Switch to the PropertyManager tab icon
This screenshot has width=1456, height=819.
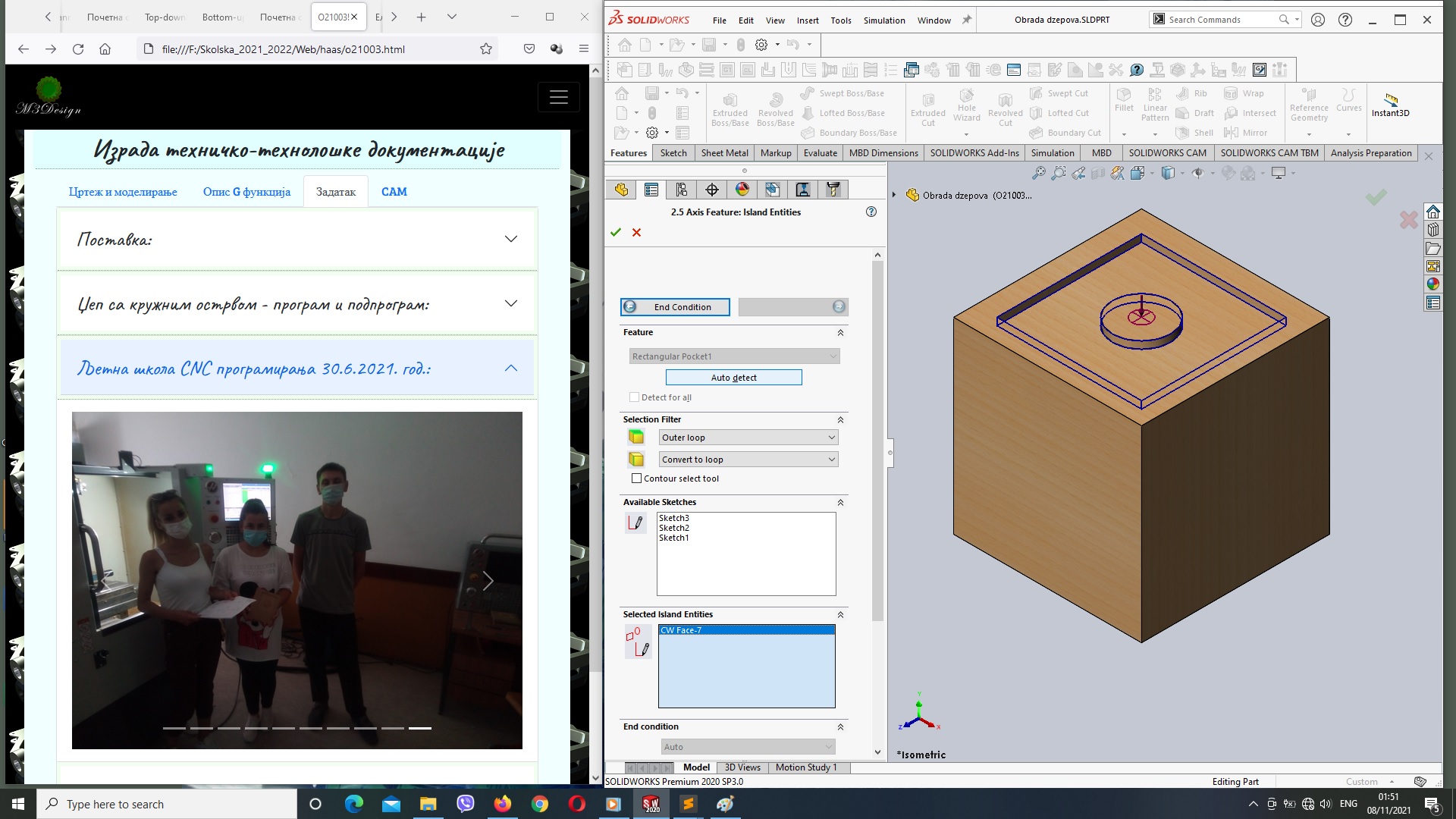click(x=651, y=190)
